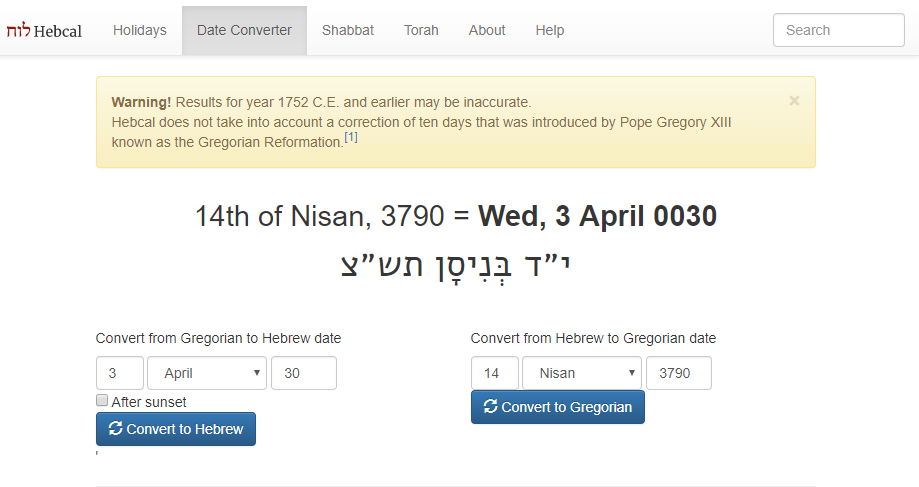The image size is (919, 487).
Task: Open the Holidays menu item
Action: pos(139,30)
